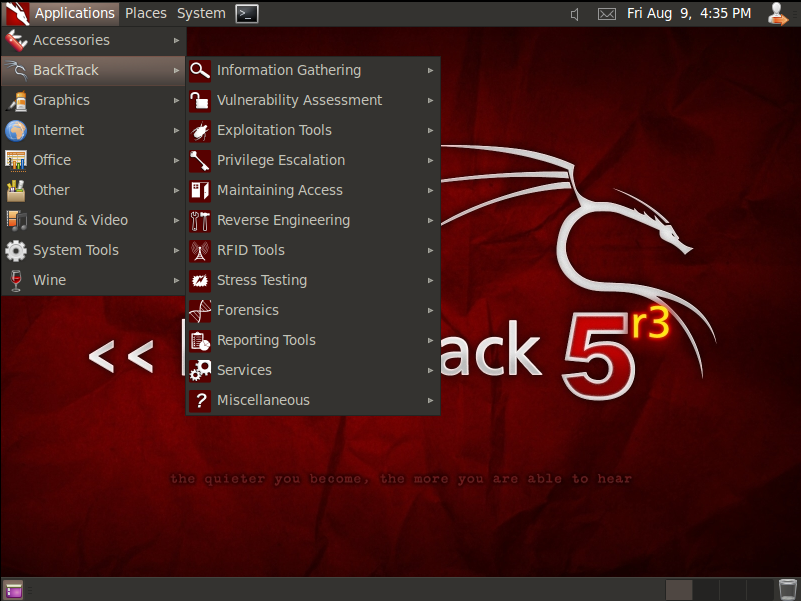The height and width of the screenshot is (601, 801).
Task: Click the Reverse Engineering tools icon
Action: click(200, 221)
